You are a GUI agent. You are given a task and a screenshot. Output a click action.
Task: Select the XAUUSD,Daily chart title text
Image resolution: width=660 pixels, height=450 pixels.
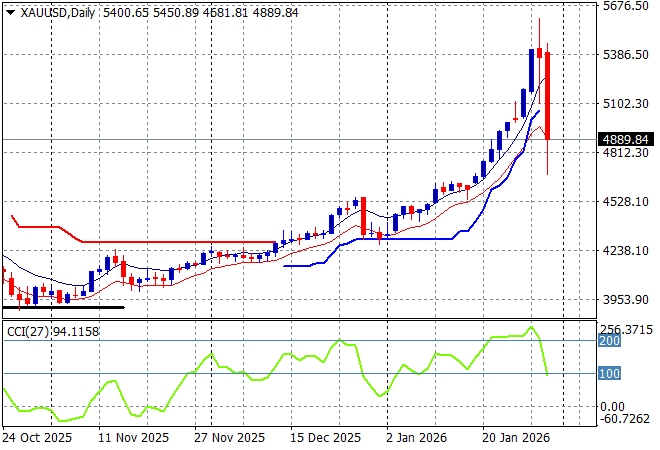[x=54, y=10]
